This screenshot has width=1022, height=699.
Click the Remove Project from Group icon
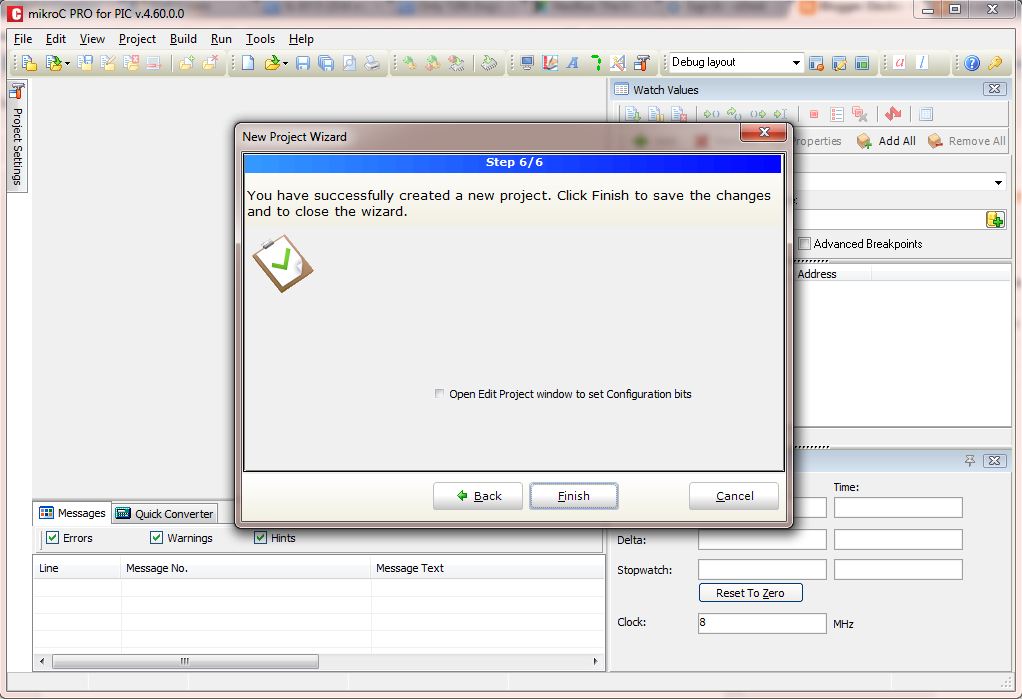(x=210, y=63)
